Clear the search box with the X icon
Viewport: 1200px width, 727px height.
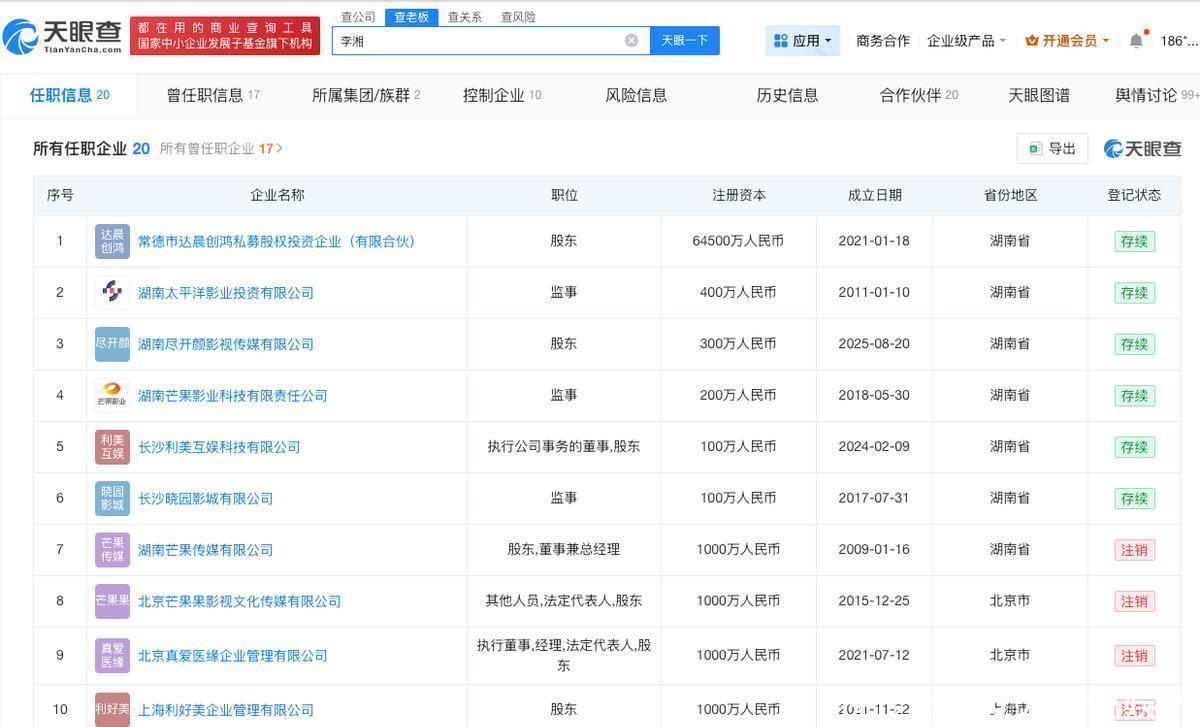point(631,41)
